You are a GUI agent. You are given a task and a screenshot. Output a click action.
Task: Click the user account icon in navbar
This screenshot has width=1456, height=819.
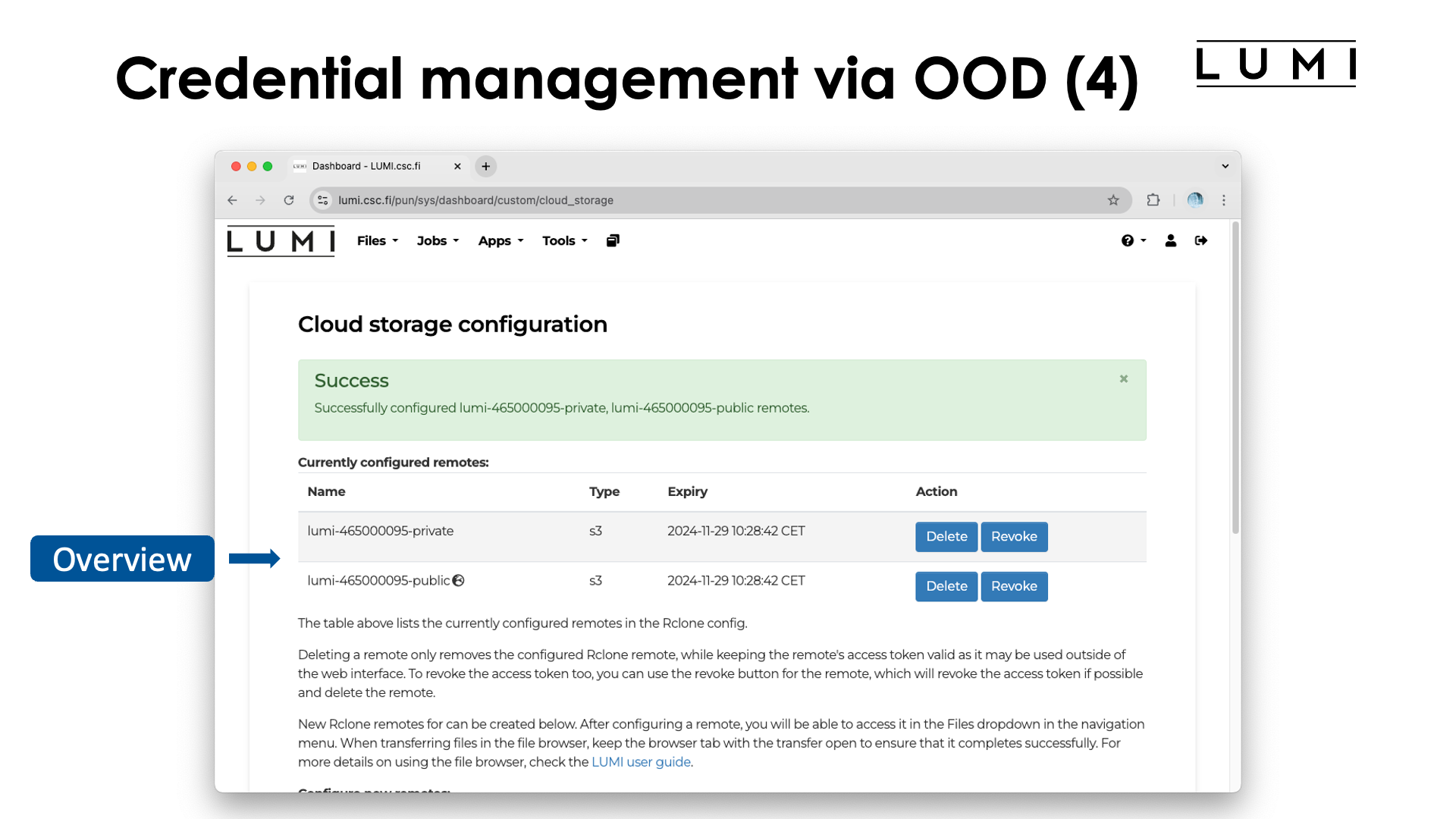click(x=1171, y=240)
